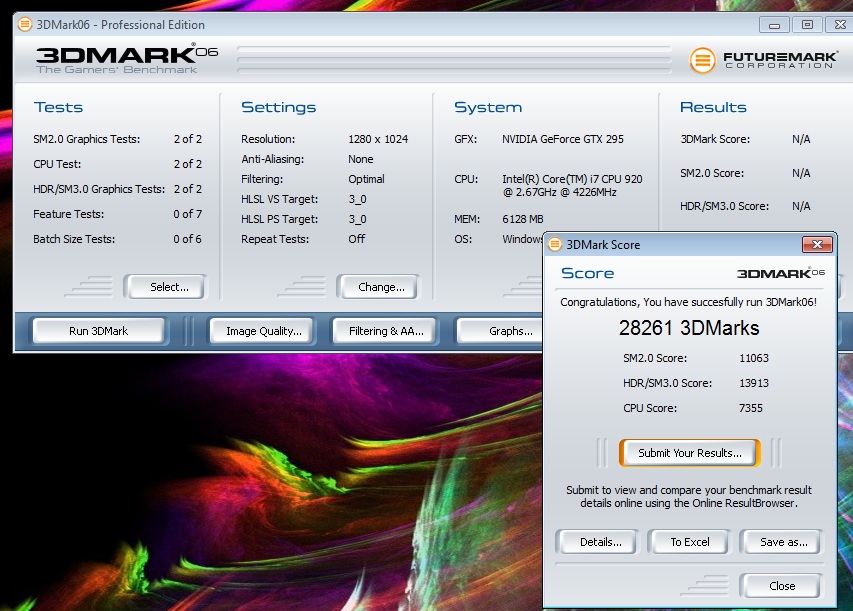Click the "Tests" section heading
This screenshot has width=853, height=611.
58,107
